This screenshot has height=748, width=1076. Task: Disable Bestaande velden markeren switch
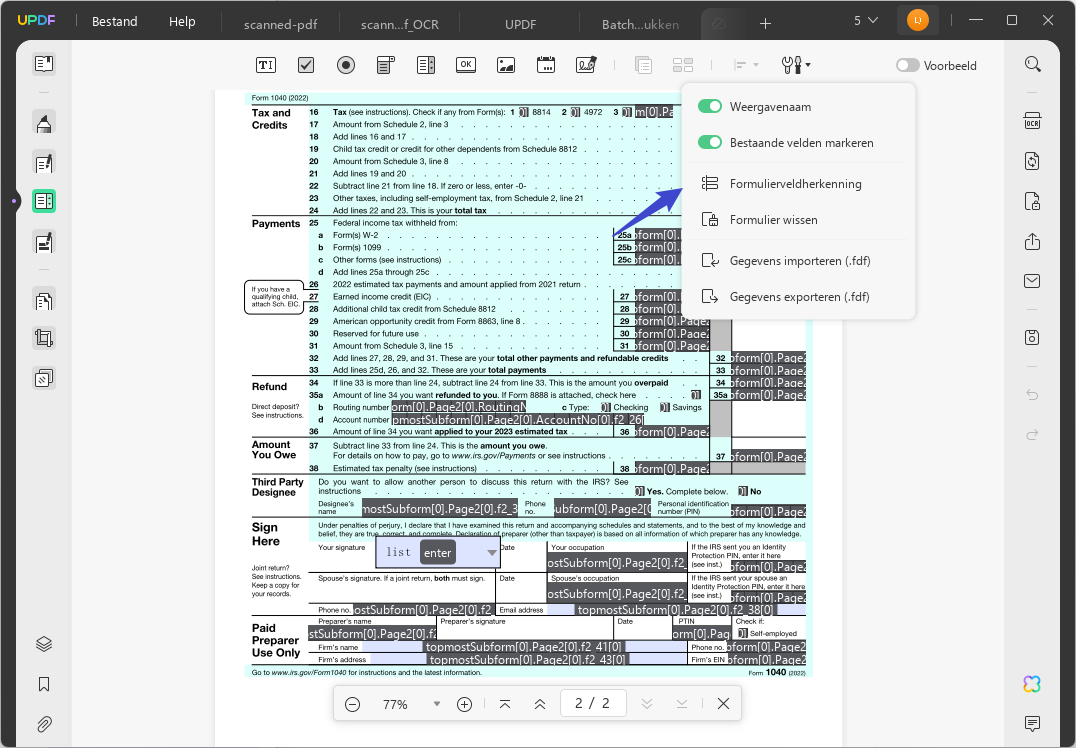pyautogui.click(x=710, y=142)
